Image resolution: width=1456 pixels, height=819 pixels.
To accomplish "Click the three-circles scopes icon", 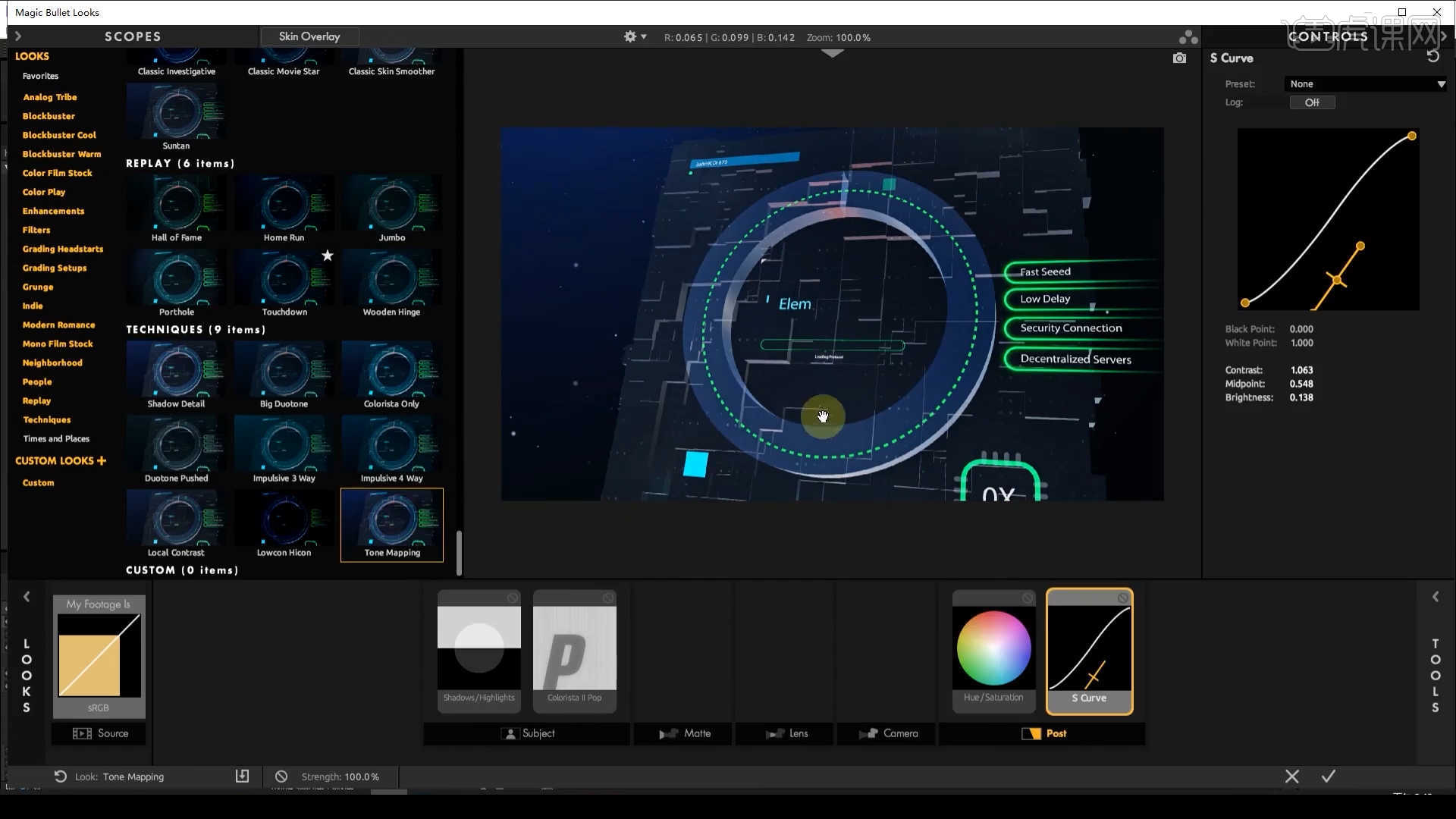I will [x=1188, y=36].
